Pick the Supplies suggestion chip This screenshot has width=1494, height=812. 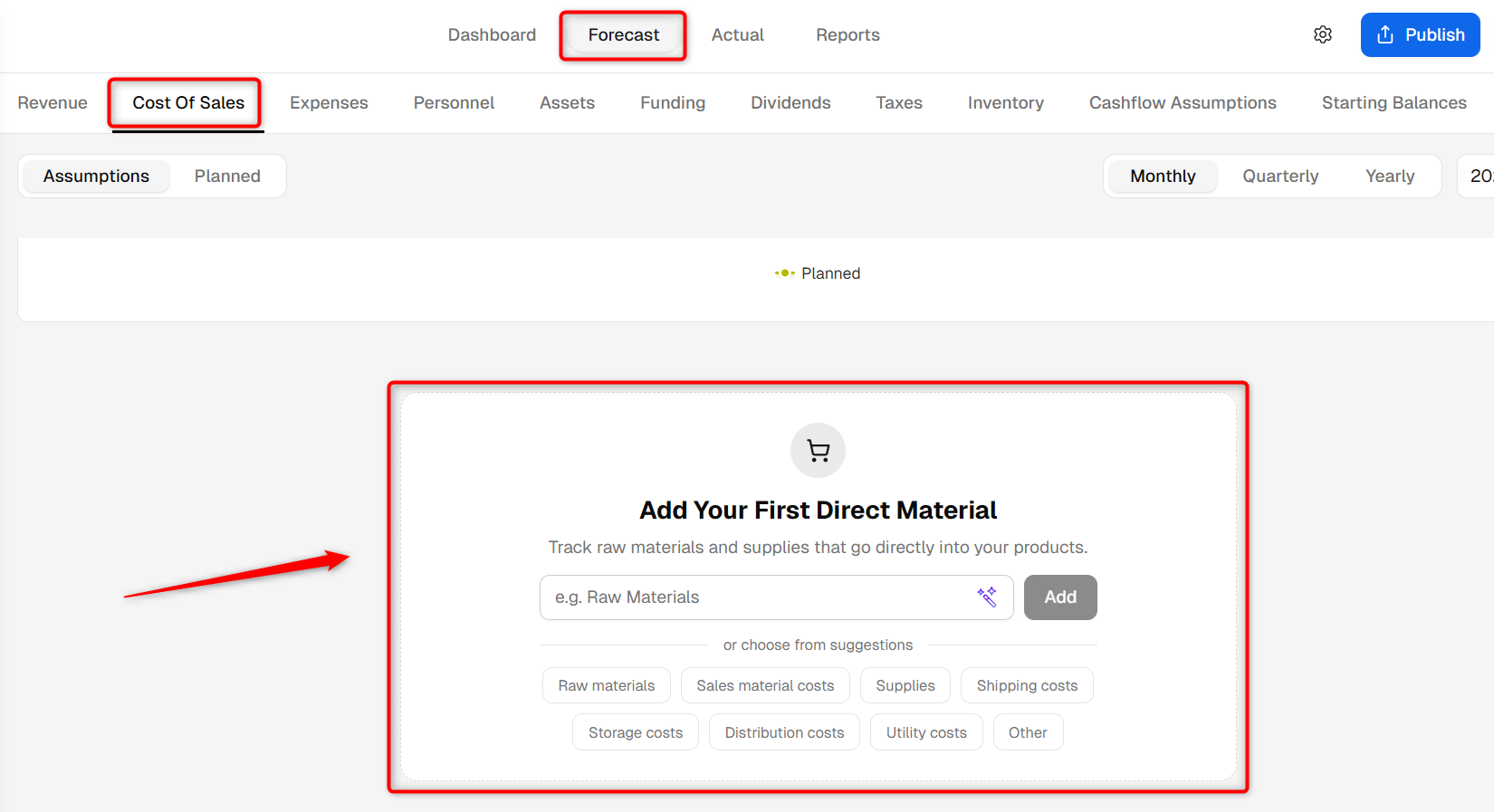click(x=905, y=685)
